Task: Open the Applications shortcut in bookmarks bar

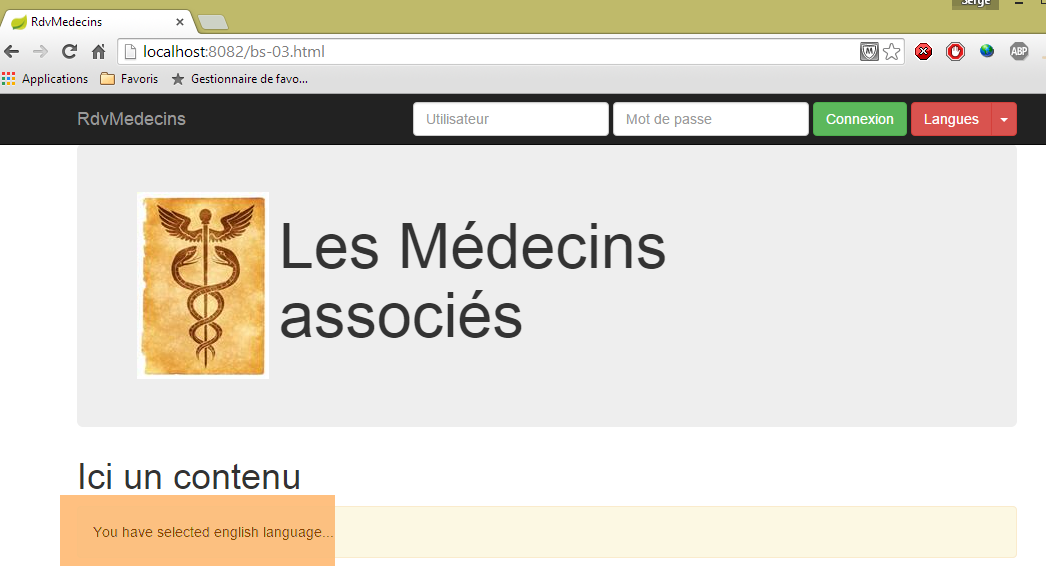Action: pos(45,79)
